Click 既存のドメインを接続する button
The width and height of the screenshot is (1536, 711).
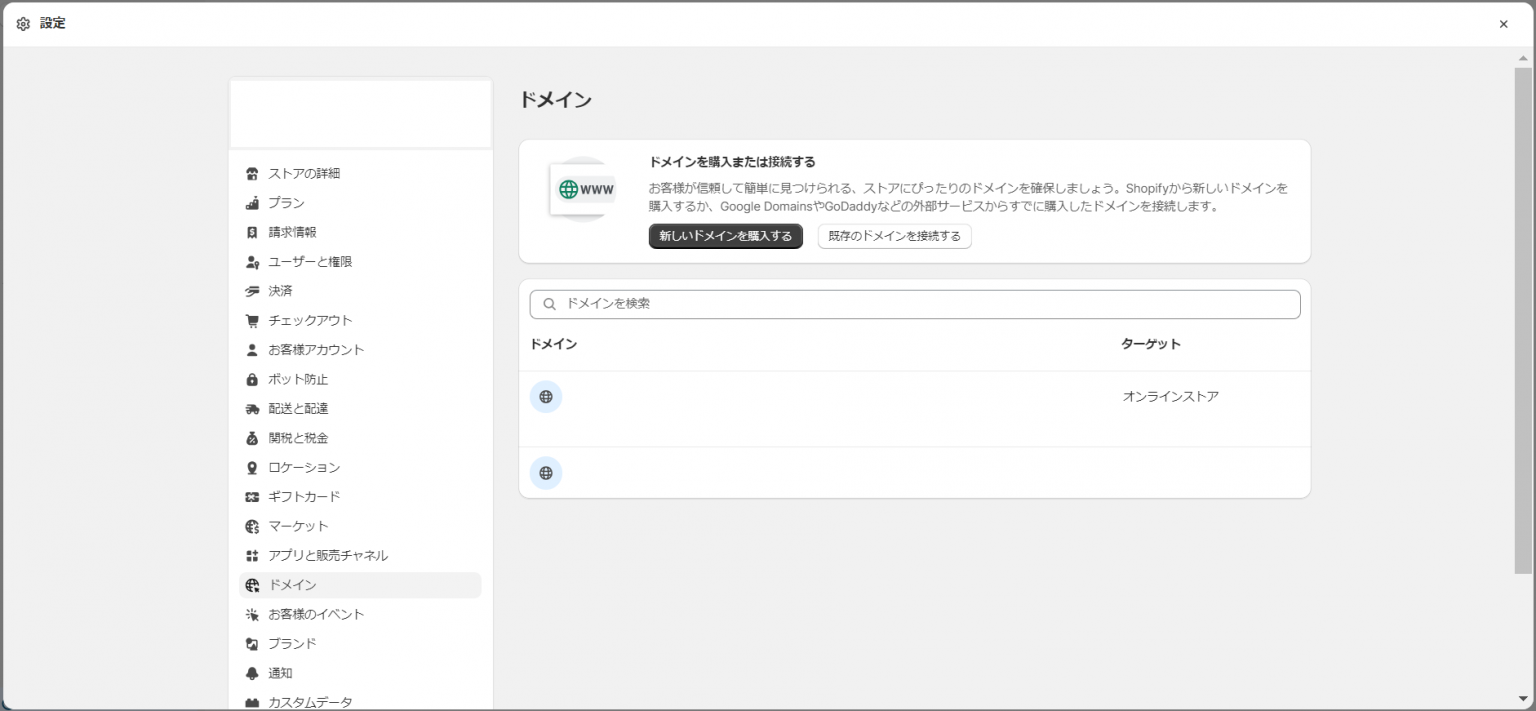click(894, 237)
